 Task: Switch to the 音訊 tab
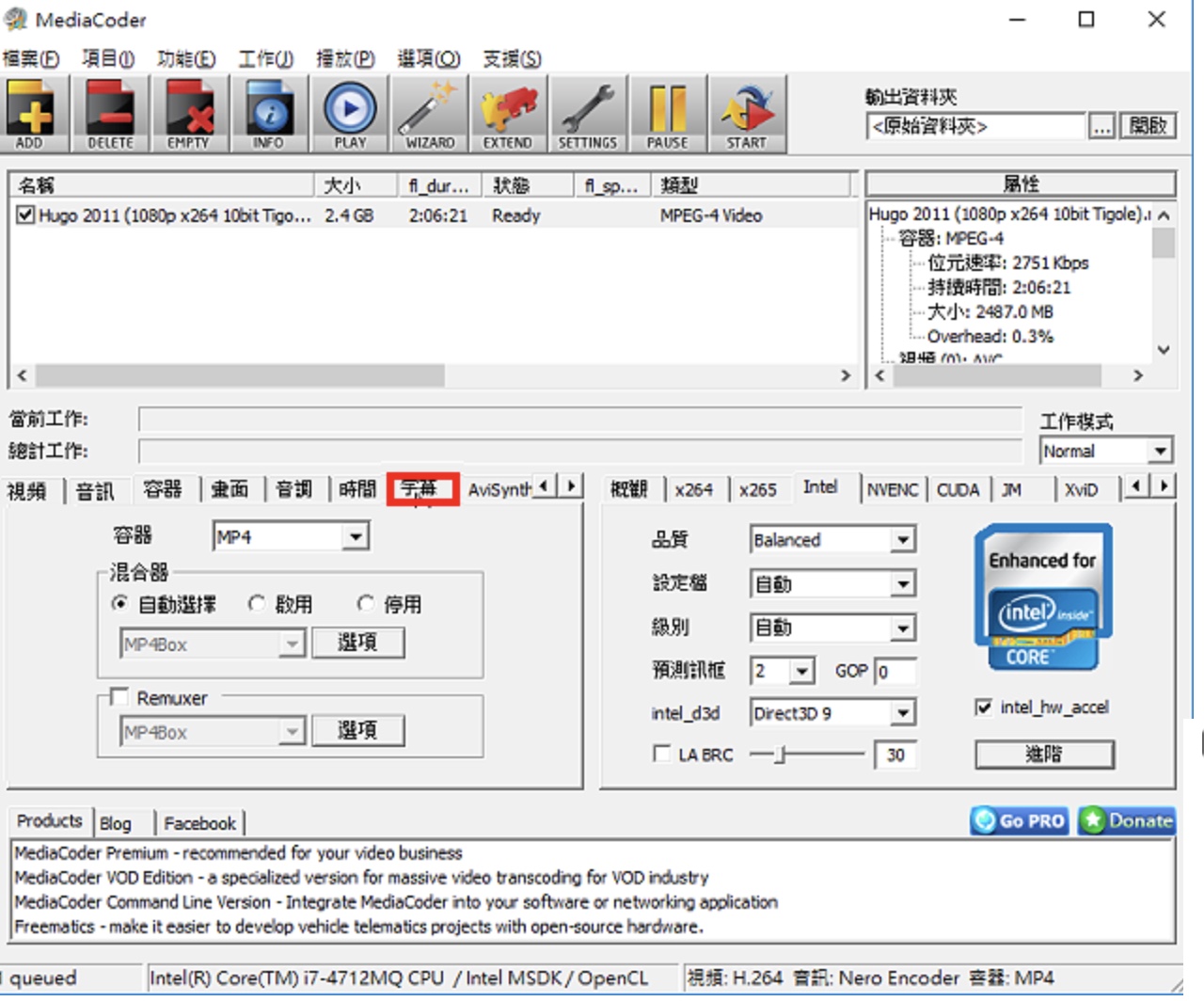[x=95, y=491]
